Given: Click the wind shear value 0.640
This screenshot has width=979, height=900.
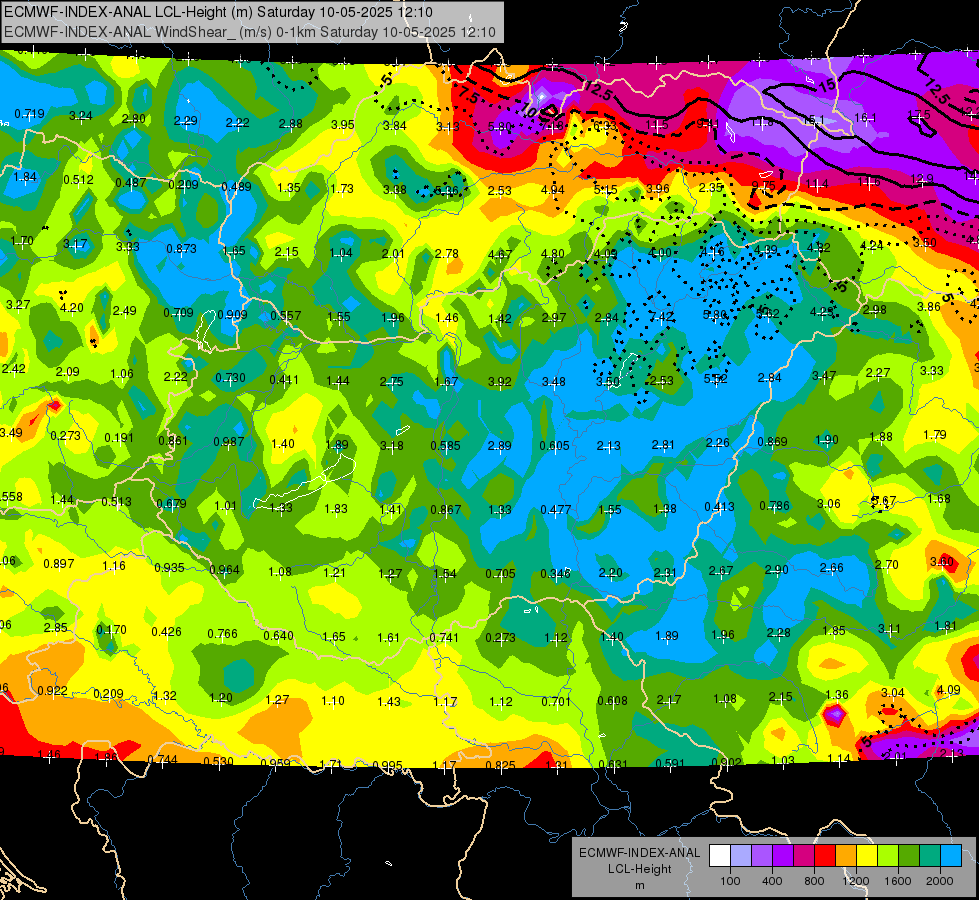Looking at the screenshot, I should [278, 635].
